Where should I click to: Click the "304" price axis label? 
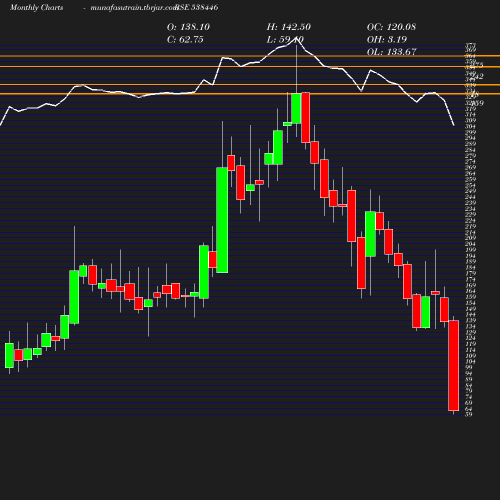[470, 126]
